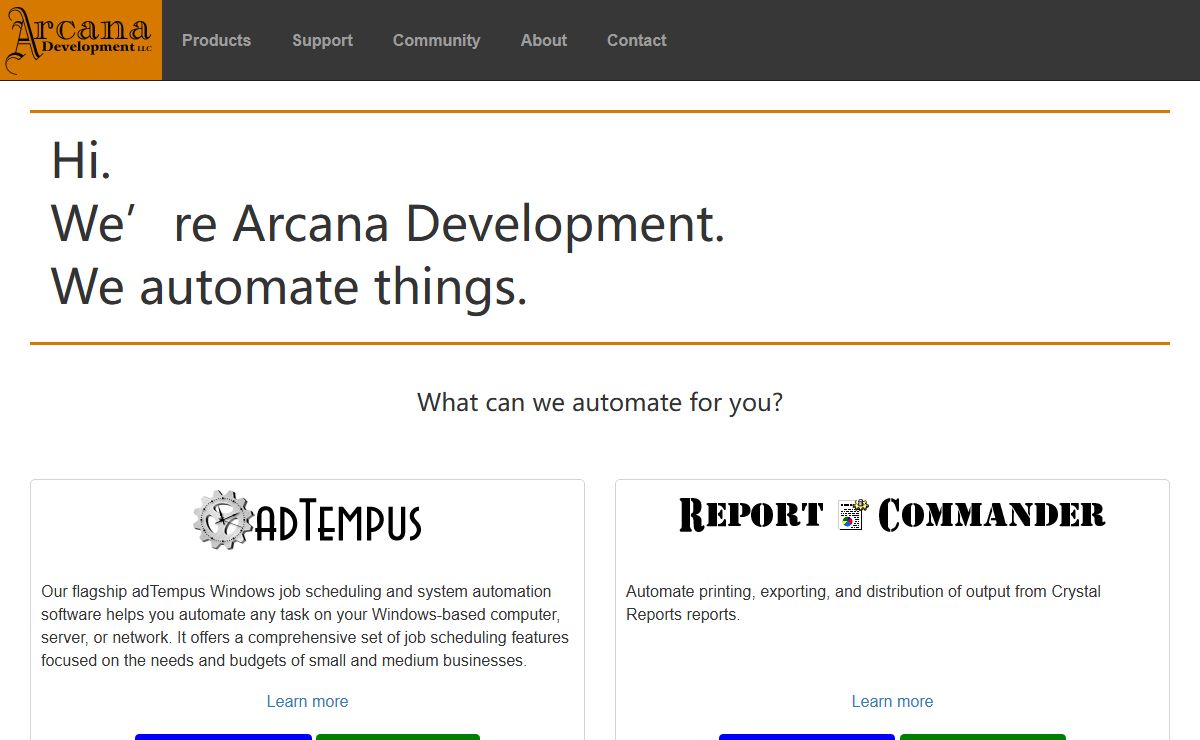Click the 'What can we automate for you?' heading
The image size is (1200, 740).
[x=600, y=402]
